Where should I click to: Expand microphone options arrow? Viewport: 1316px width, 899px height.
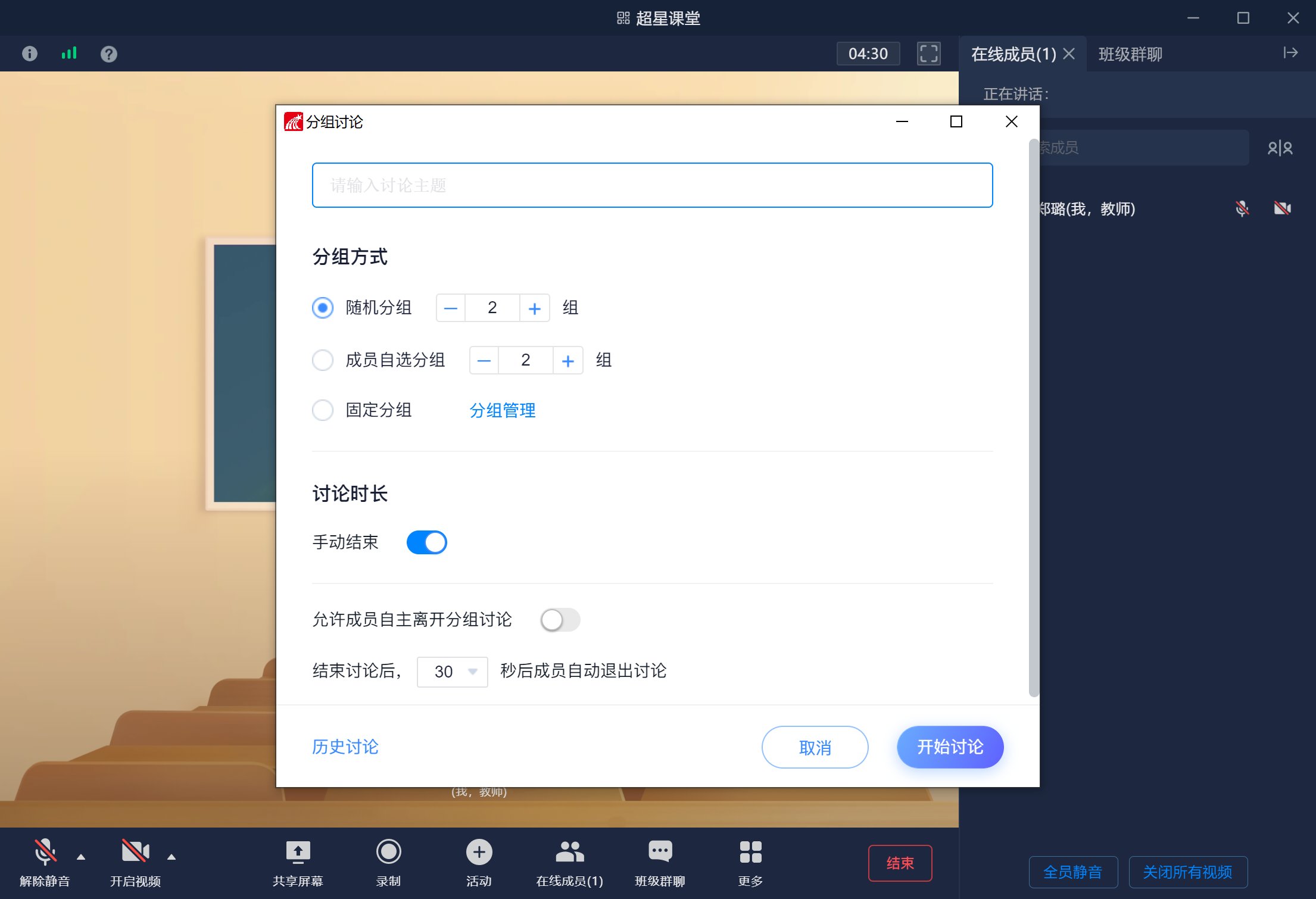point(81,857)
